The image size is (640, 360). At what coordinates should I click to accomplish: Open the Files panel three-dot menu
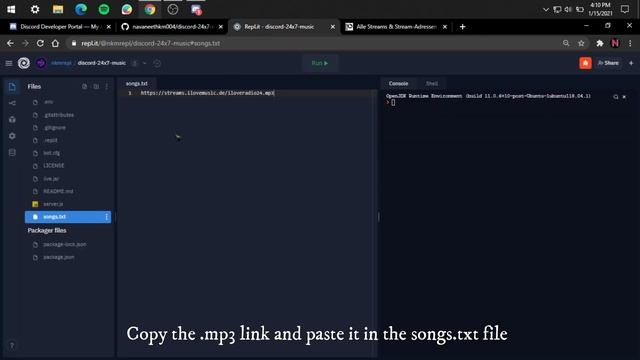click(x=107, y=87)
